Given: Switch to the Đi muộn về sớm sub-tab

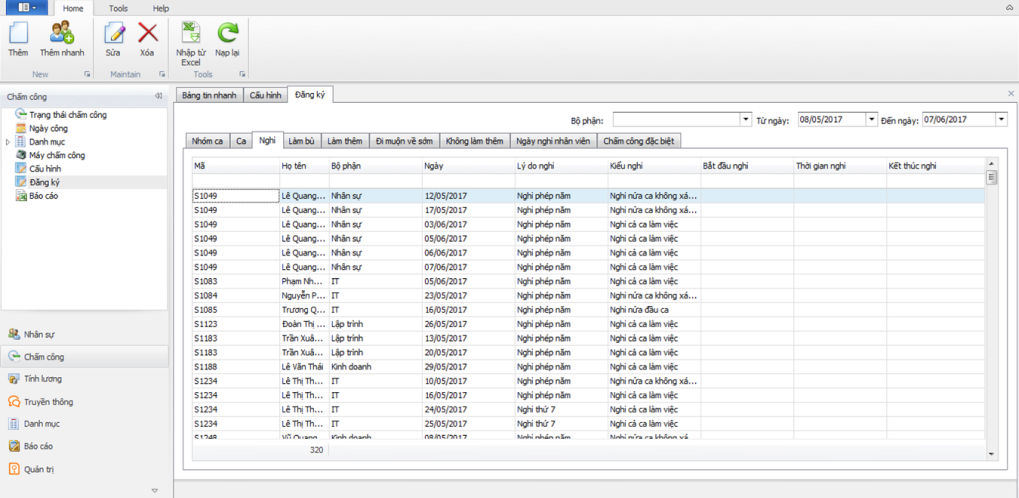Looking at the screenshot, I should 404,141.
